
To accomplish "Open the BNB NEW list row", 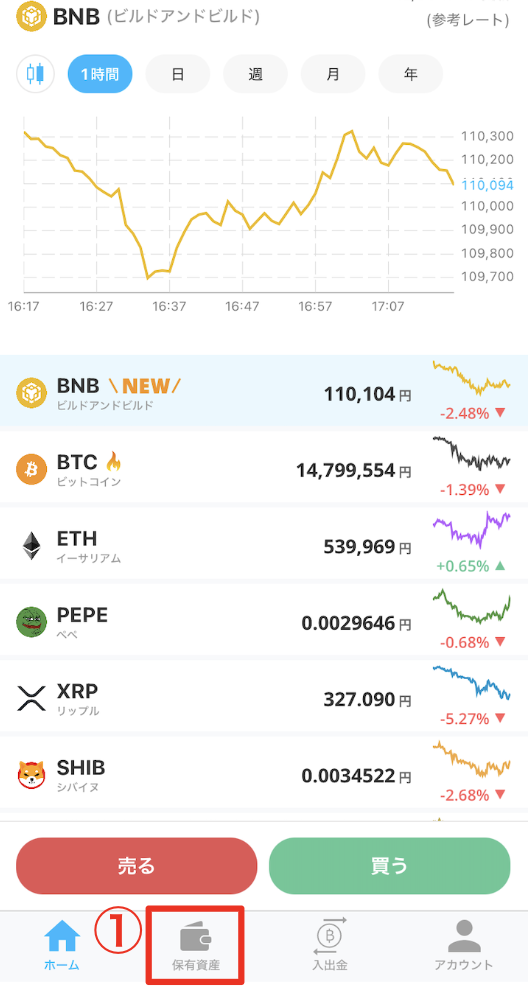I will [x=264, y=391].
